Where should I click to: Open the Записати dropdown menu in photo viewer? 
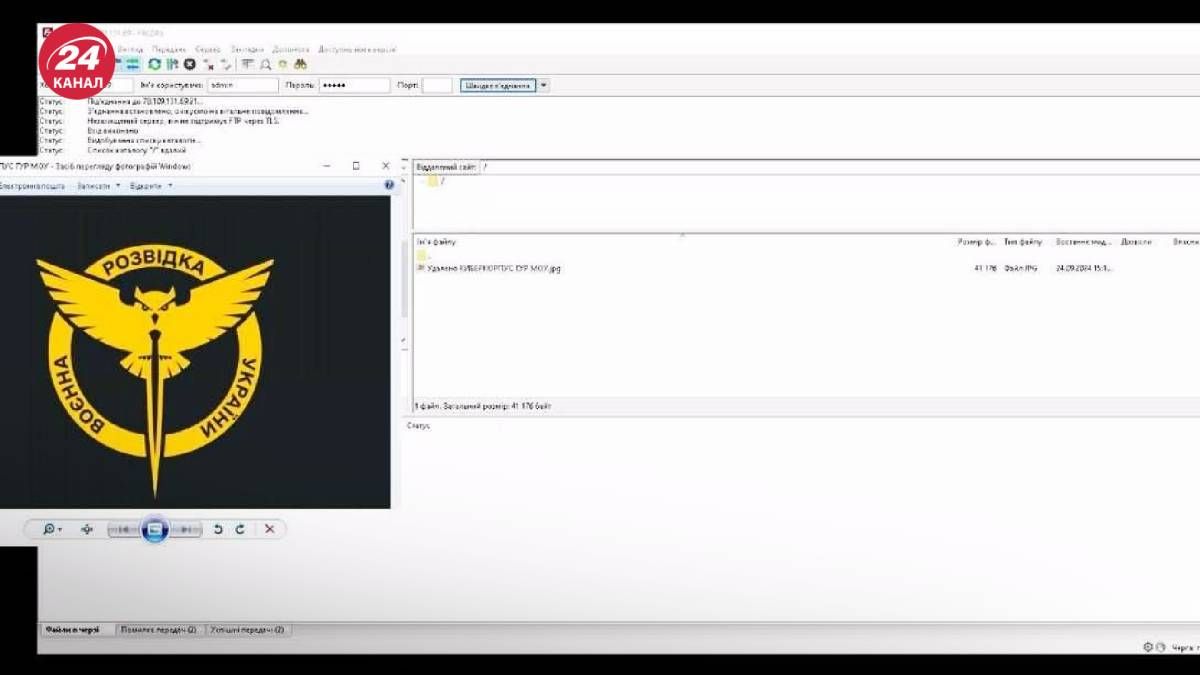98,186
